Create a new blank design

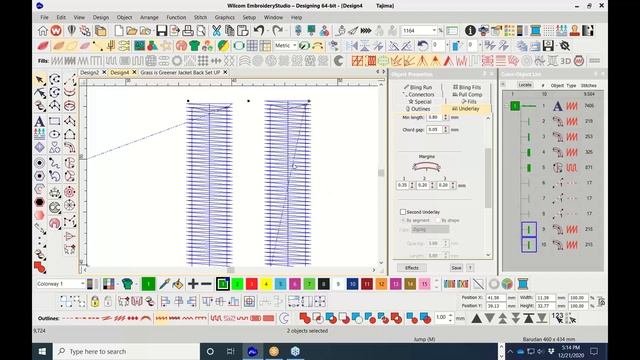point(119,31)
